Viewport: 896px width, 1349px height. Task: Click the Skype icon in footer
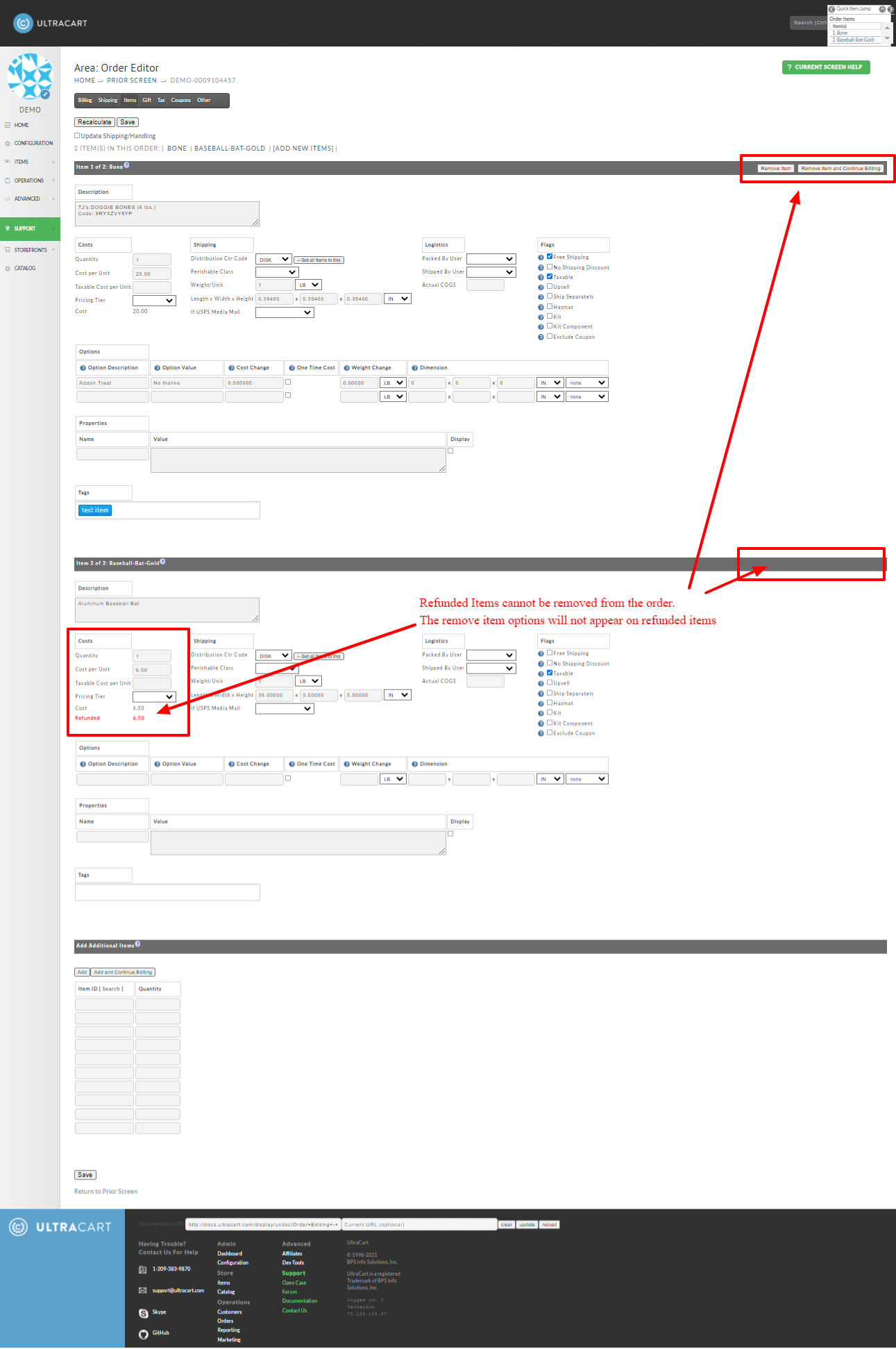(143, 1313)
